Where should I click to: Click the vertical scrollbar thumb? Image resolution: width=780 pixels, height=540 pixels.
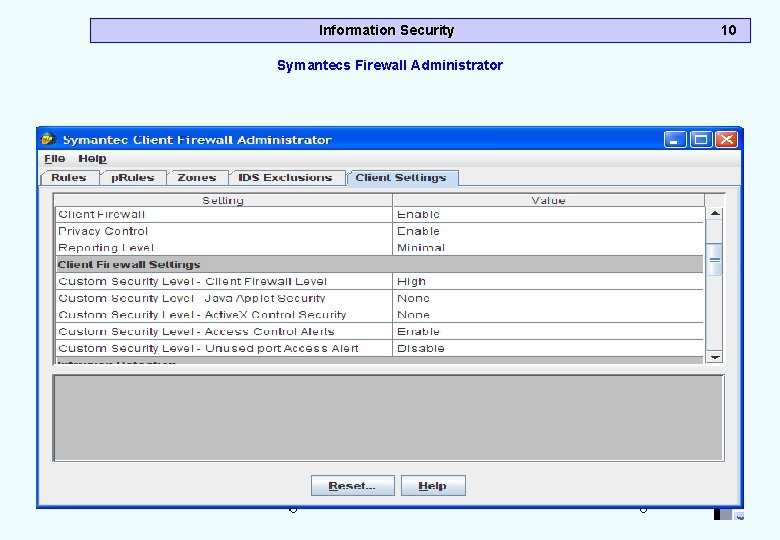[715, 259]
